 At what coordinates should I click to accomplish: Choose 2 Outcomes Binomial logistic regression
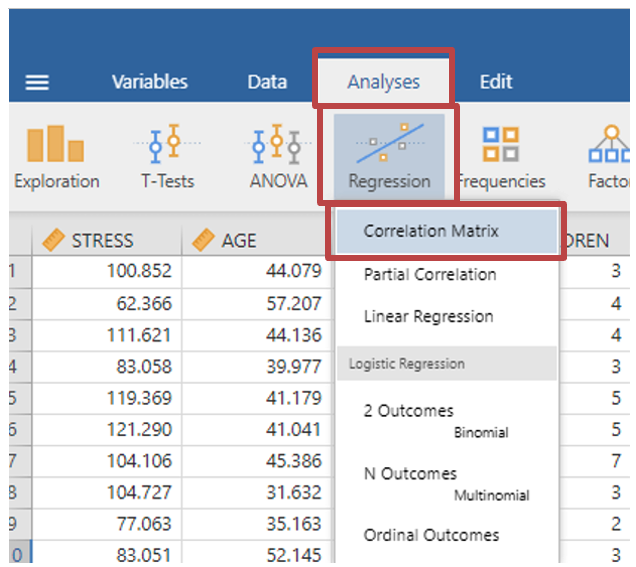tap(408, 411)
